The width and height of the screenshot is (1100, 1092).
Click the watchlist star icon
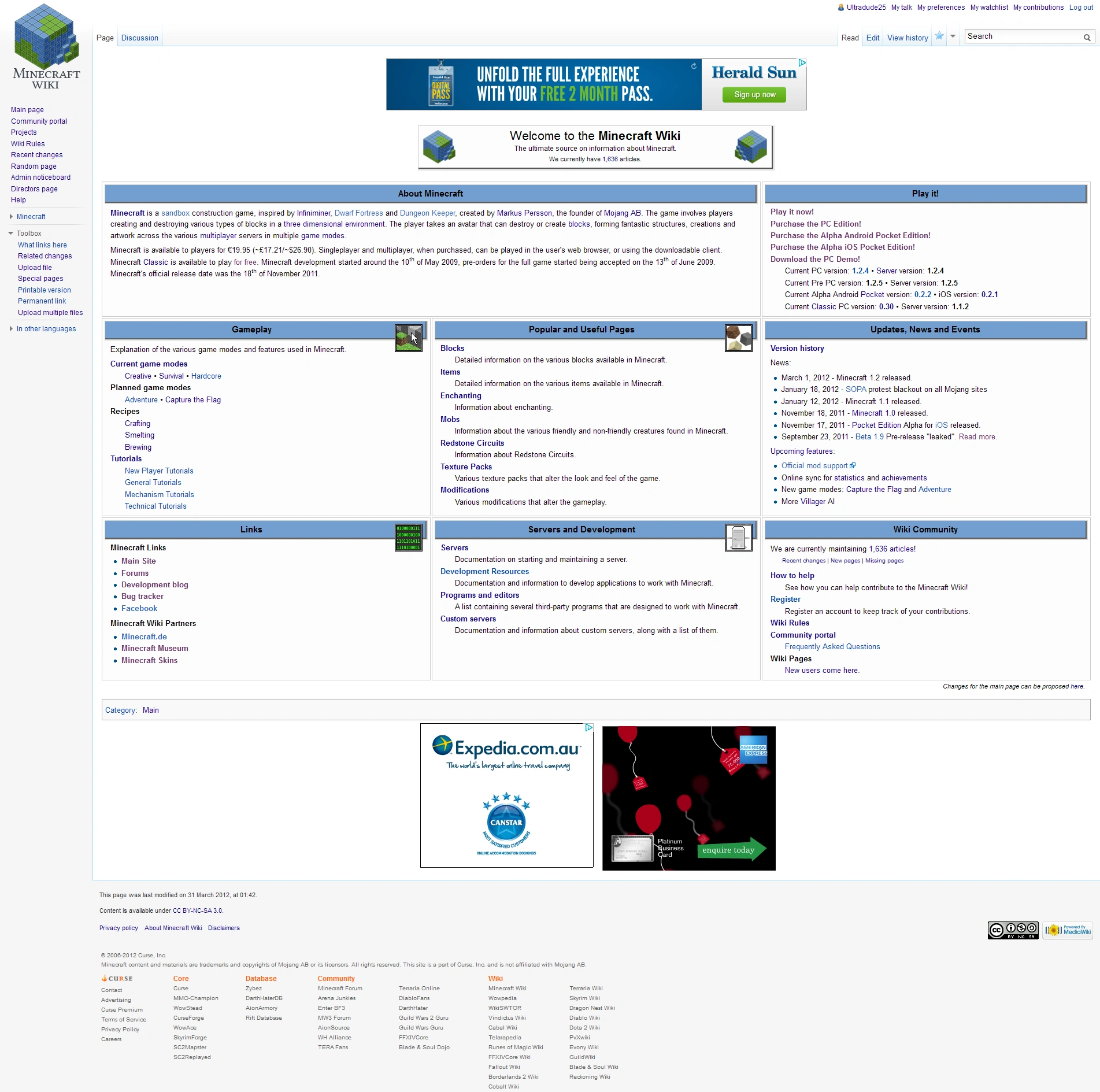coord(939,36)
